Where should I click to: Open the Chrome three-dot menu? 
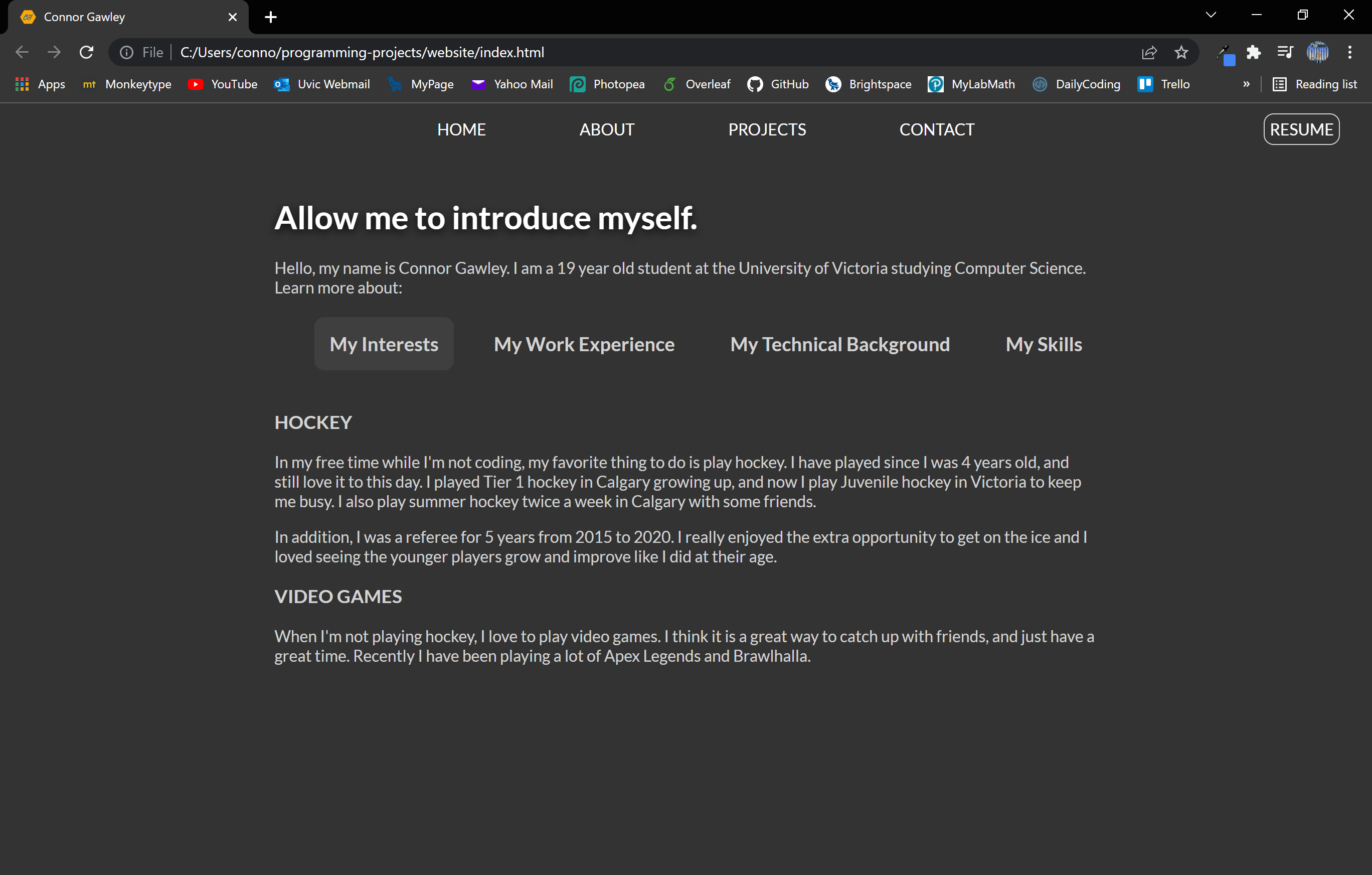1350,53
